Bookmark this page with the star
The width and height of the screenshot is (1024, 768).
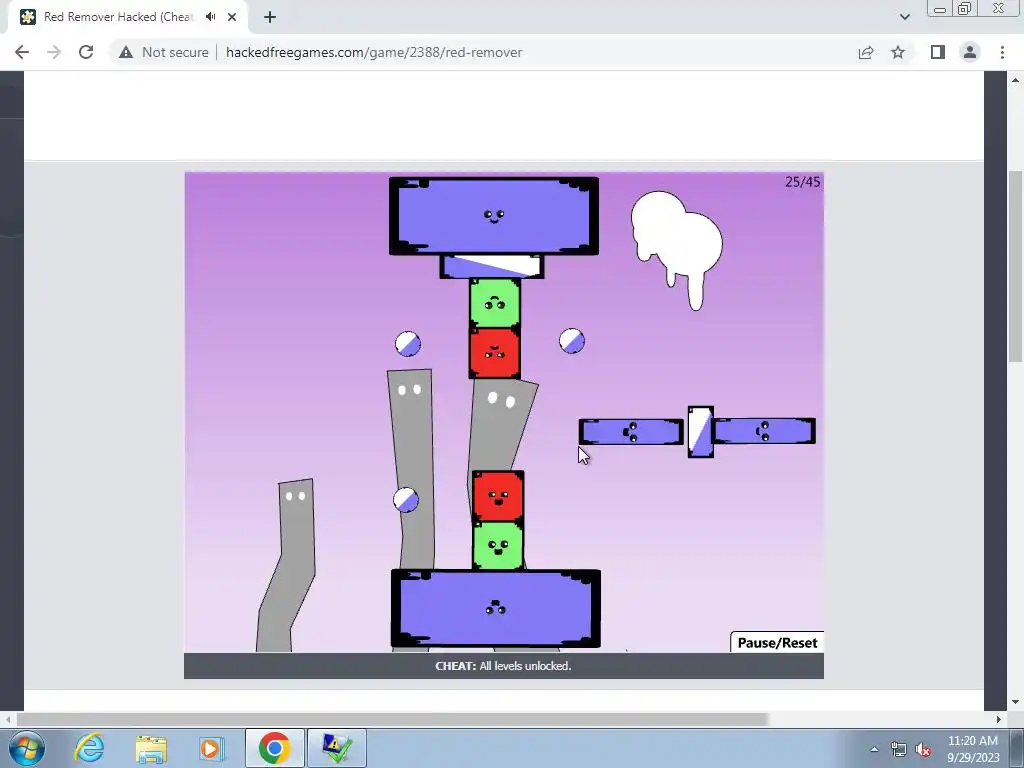point(898,52)
